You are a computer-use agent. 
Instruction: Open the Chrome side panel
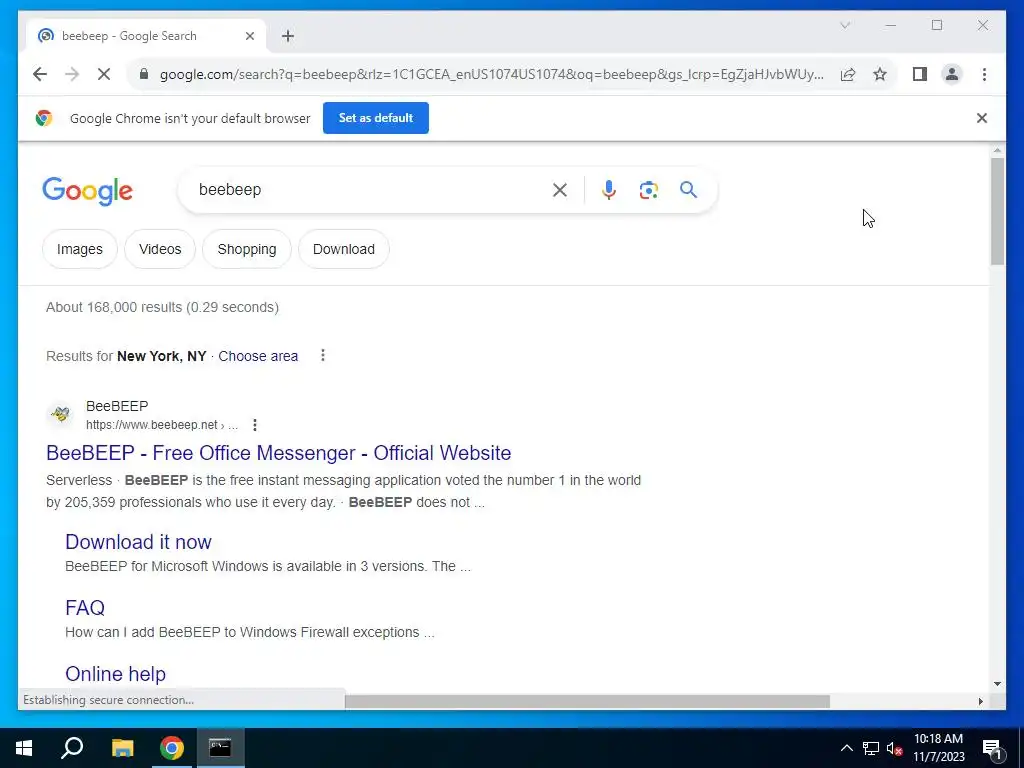(920, 74)
